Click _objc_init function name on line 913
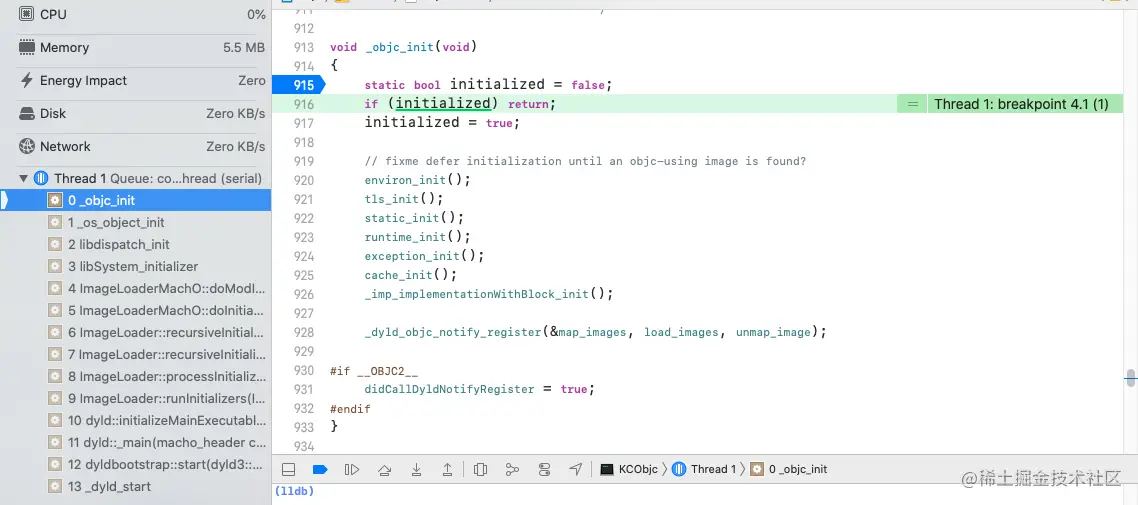This screenshot has height=505, width=1138. coord(399,47)
